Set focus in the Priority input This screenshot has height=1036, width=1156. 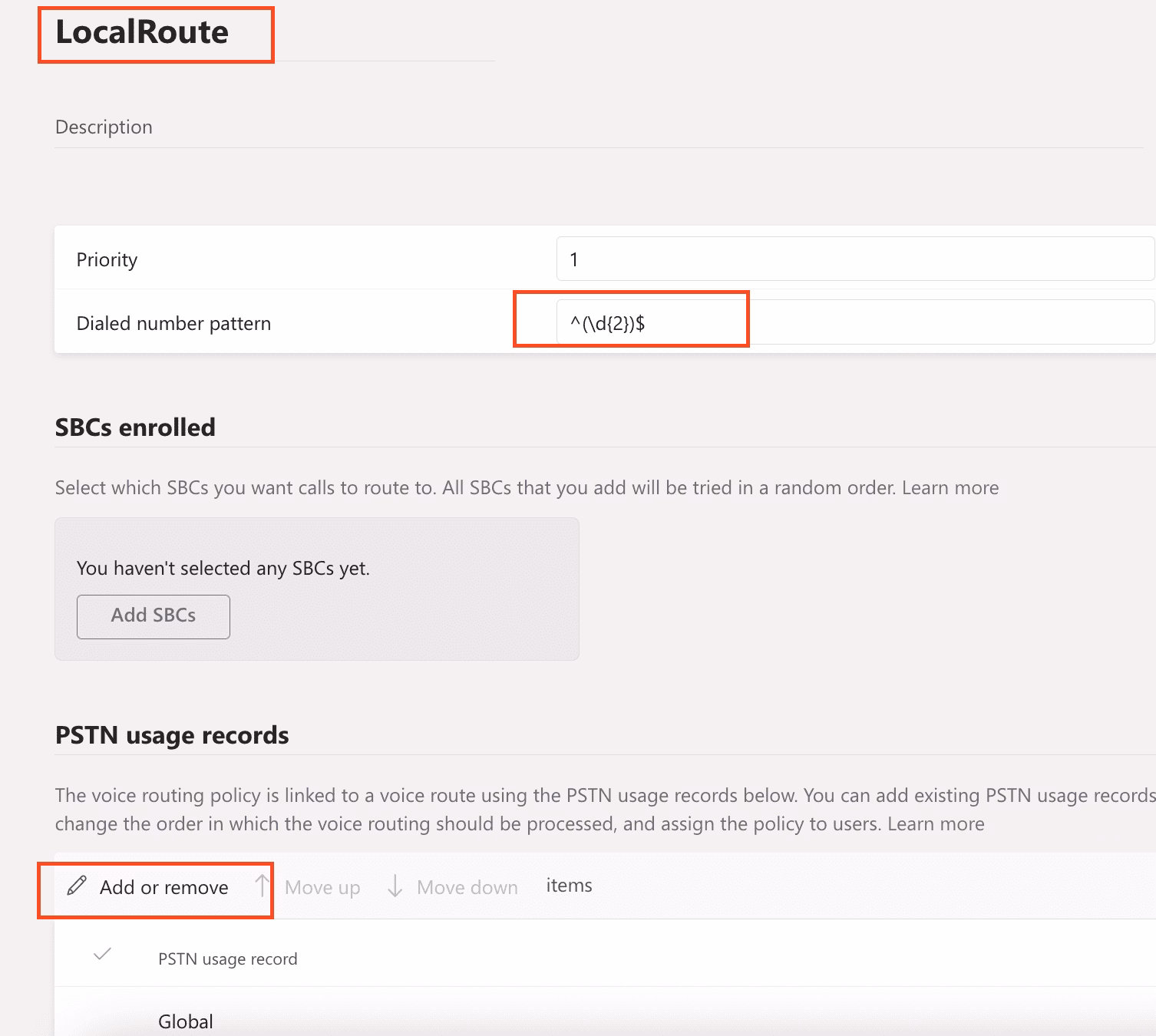855,259
